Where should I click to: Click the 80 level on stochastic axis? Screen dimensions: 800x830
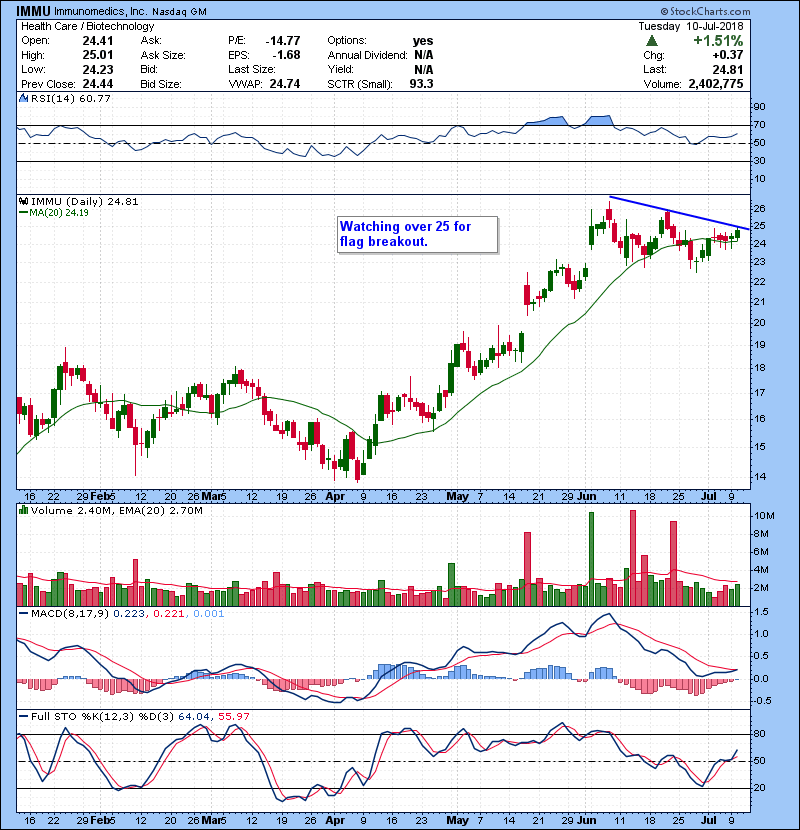[759, 734]
